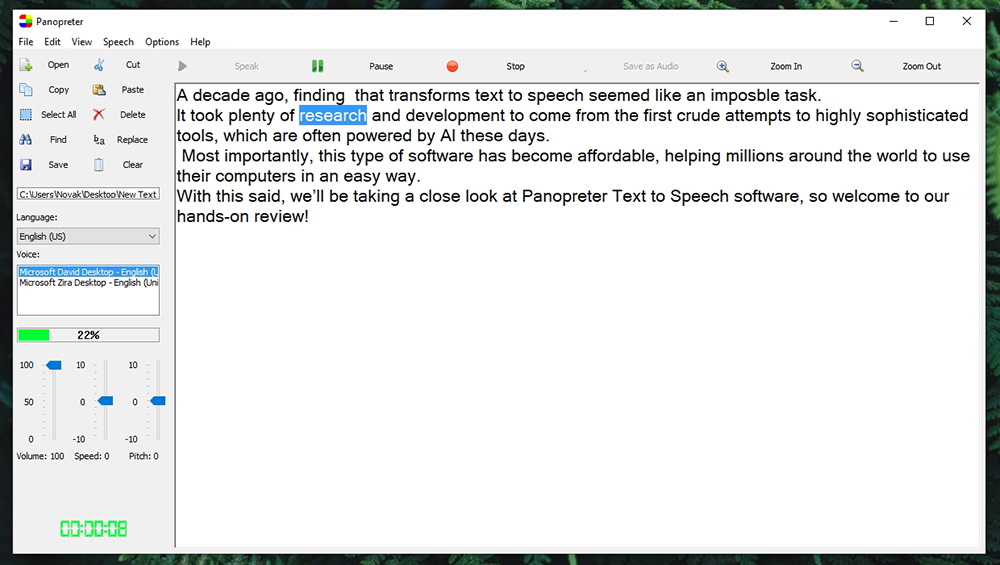1000x565 pixels.
Task: Click the red Stop circle icon
Action: click(x=452, y=66)
